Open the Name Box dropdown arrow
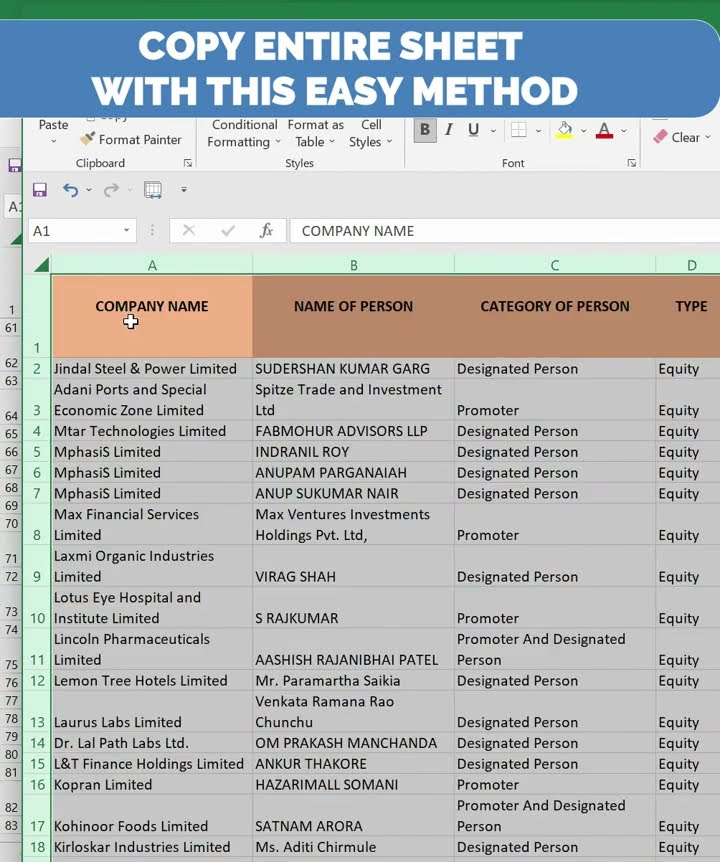Image resolution: width=720 pixels, height=862 pixels. tap(126, 230)
